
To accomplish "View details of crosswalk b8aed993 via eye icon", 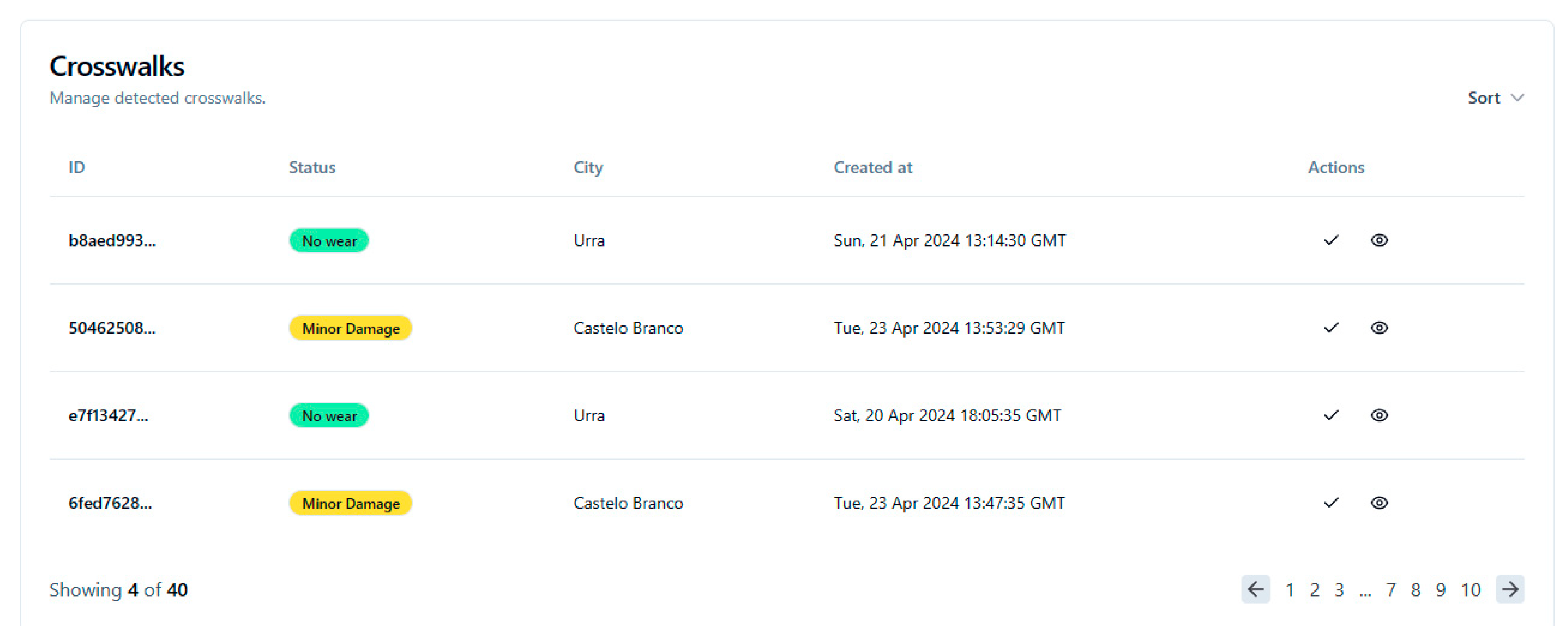I will [1378, 240].
